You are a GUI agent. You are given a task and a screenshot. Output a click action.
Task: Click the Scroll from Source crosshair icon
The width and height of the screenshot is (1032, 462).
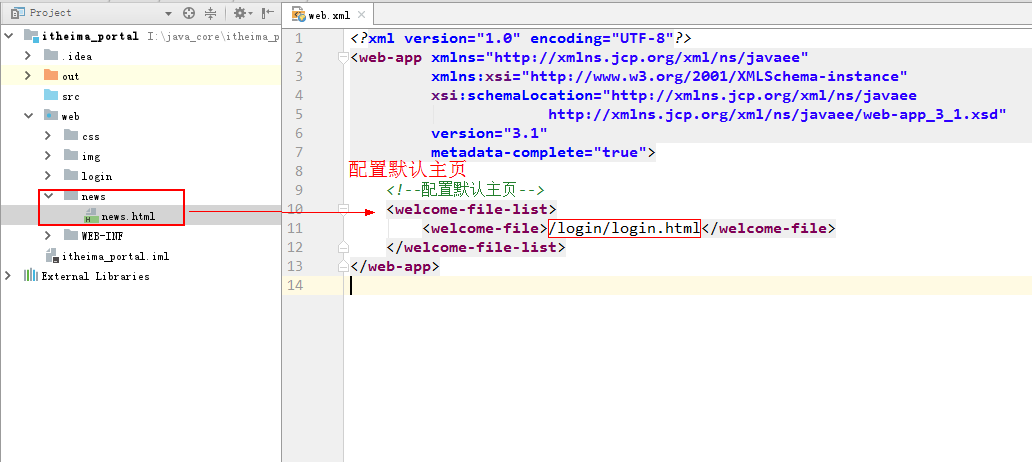190,13
